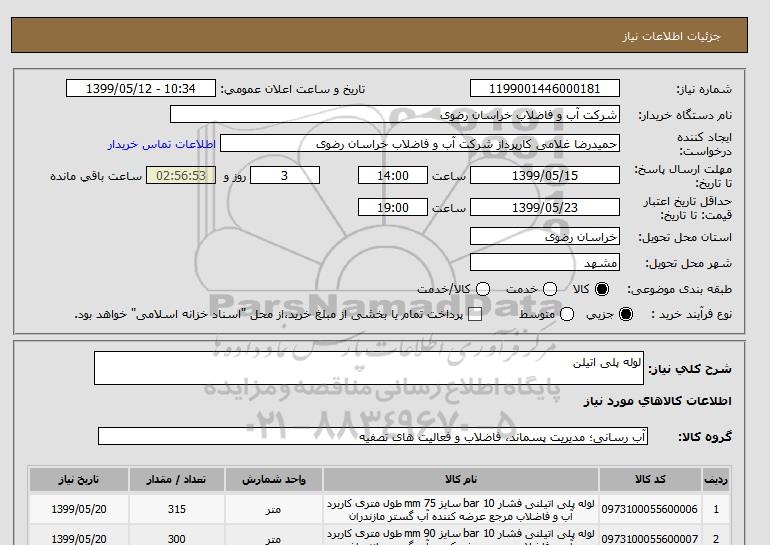Image resolution: width=770 pixels, height=545 pixels.
Task: Click the price validity date 1399/05/23
Action: click(545, 207)
